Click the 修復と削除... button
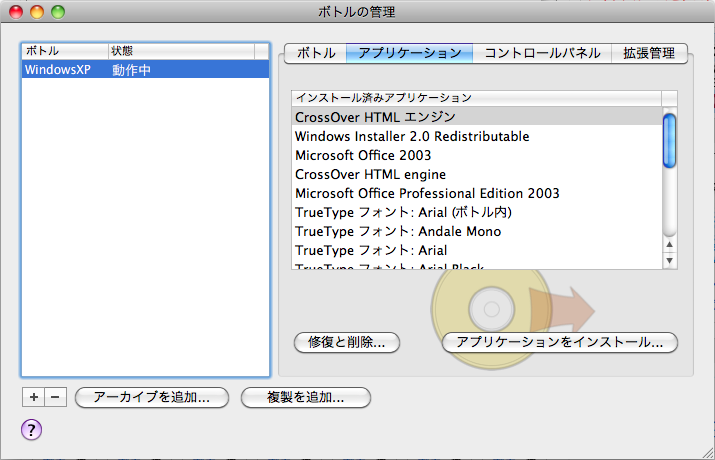The image size is (715, 460). coord(347,342)
